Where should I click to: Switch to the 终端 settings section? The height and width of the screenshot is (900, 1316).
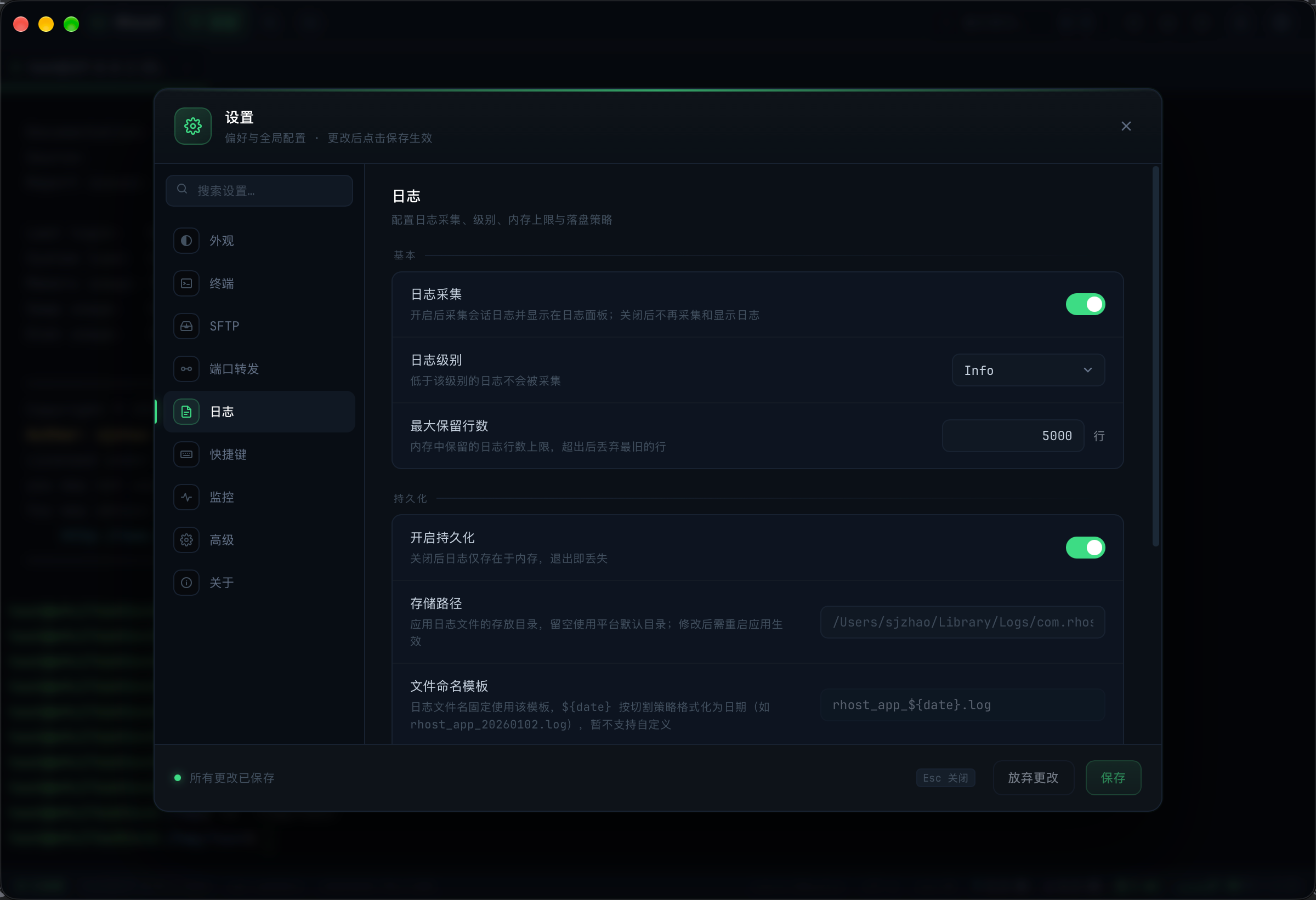[259, 283]
